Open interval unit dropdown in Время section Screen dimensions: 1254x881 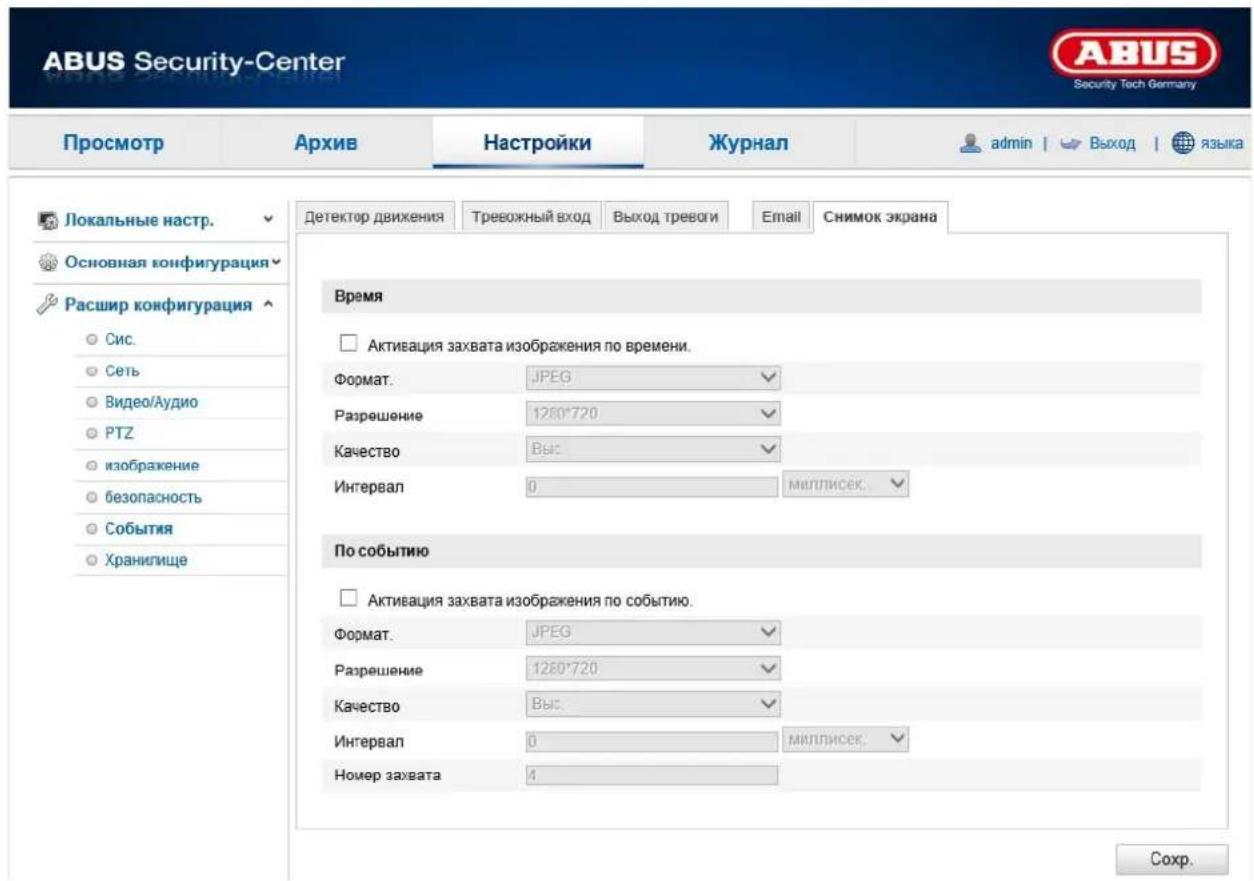[848, 485]
